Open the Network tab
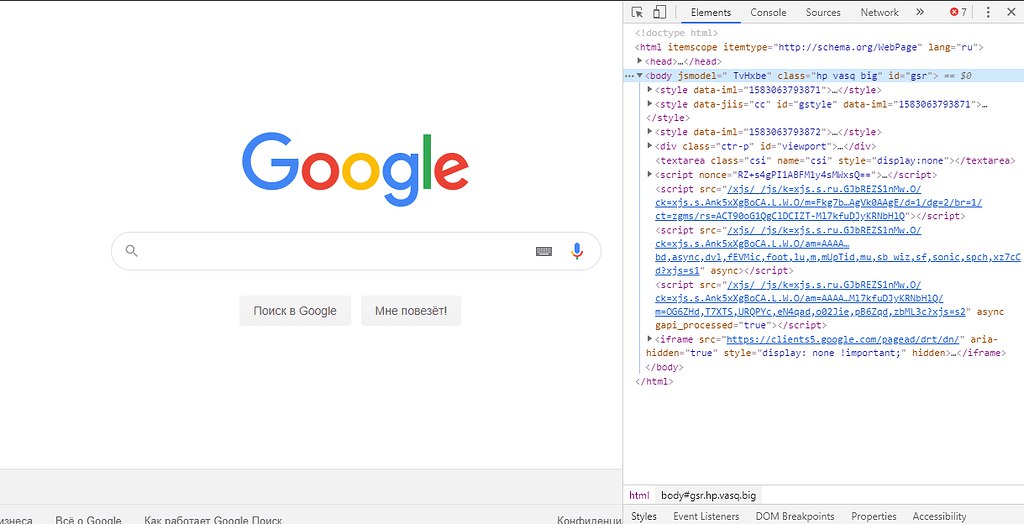Image resolution: width=1024 pixels, height=524 pixels. 879,12
